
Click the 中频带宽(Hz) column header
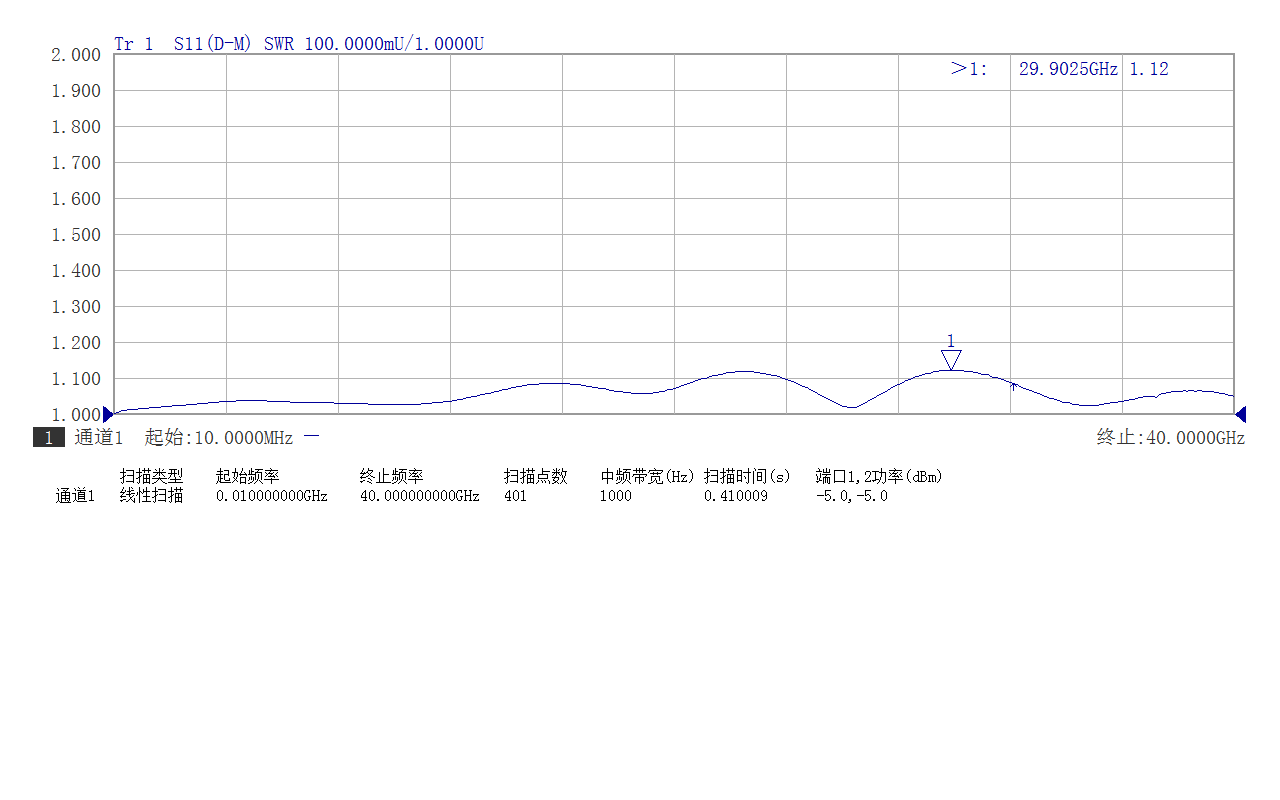(x=647, y=476)
